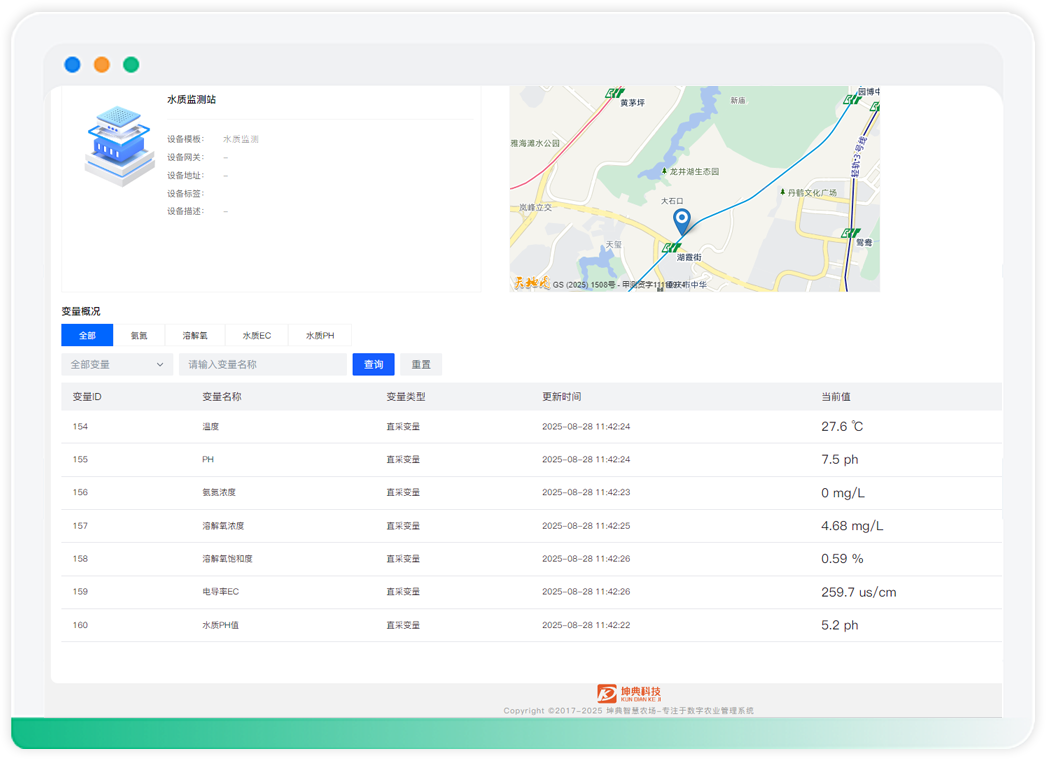The image size is (1046, 759).
Task: Switch to the 溶解氧 tab
Action: [195, 336]
